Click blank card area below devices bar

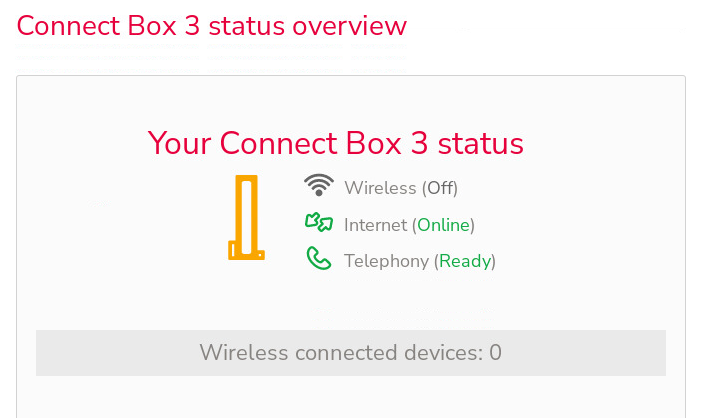coord(350,398)
